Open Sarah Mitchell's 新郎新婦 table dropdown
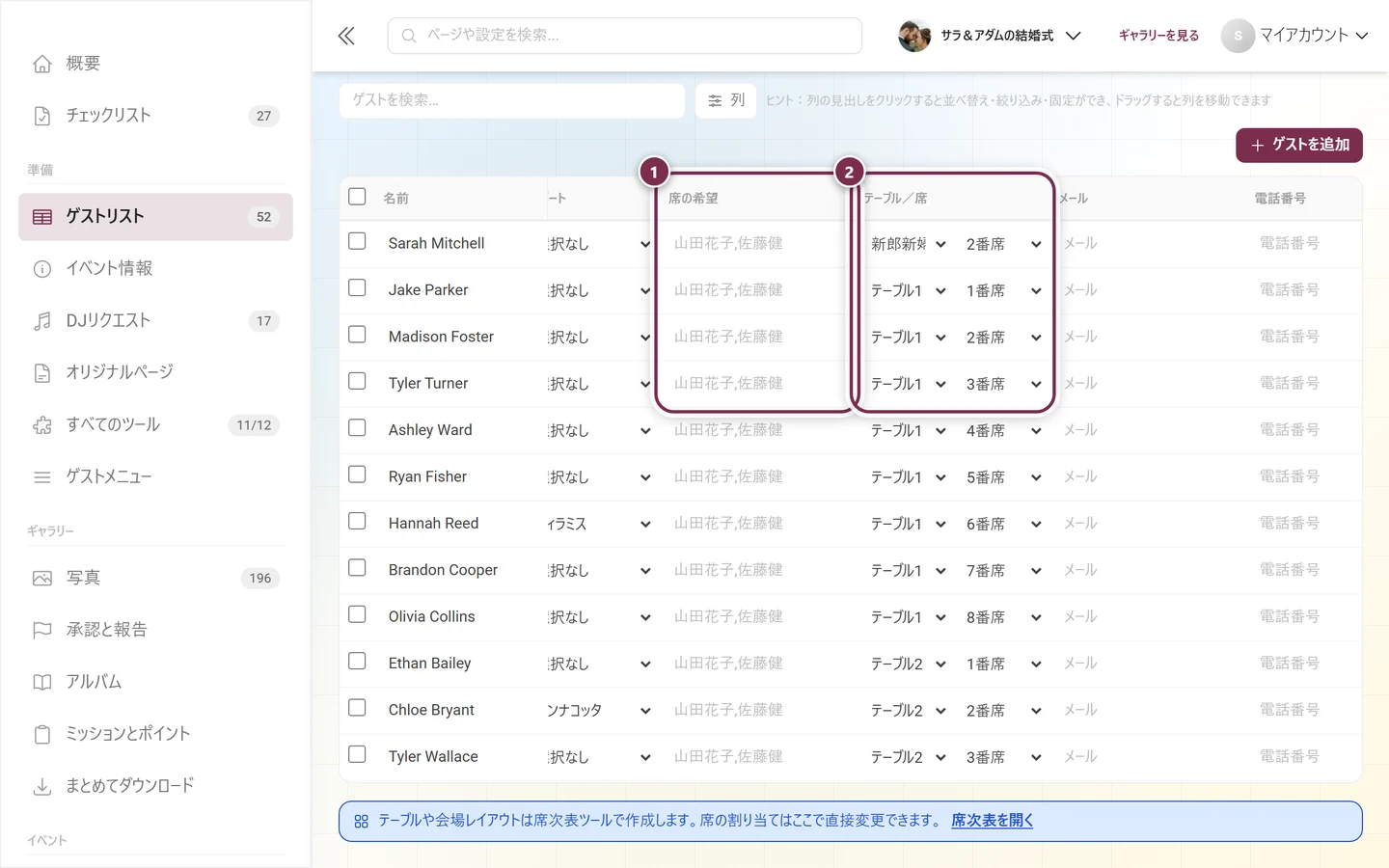 pyautogui.click(x=908, y=244)
